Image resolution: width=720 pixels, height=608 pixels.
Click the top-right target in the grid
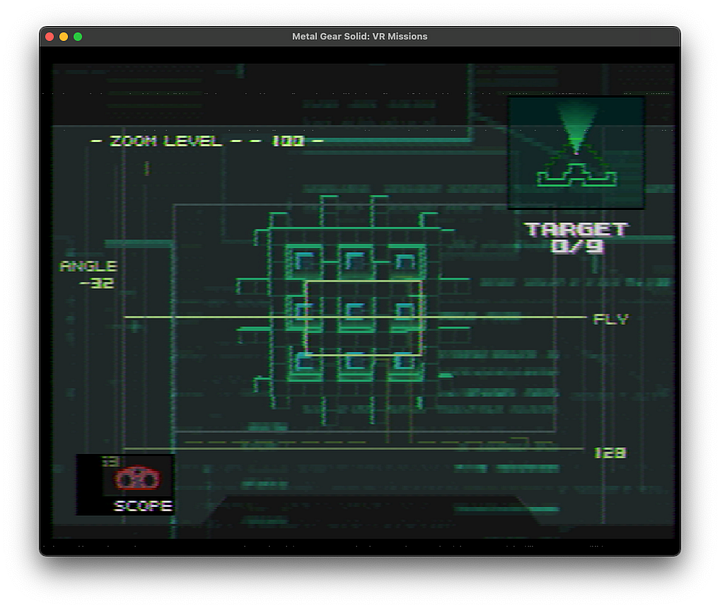point(406,262)
